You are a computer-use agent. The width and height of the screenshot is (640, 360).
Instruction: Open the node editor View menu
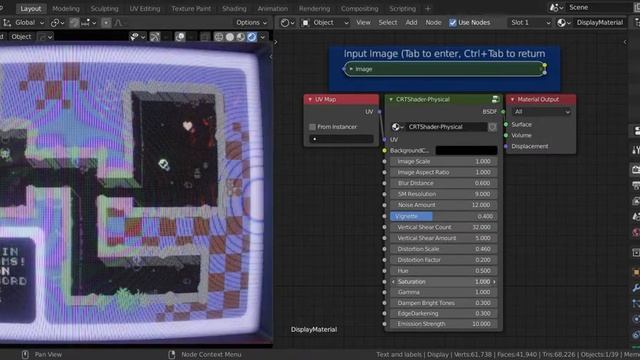pyautogui.click(x=363, y=22)
